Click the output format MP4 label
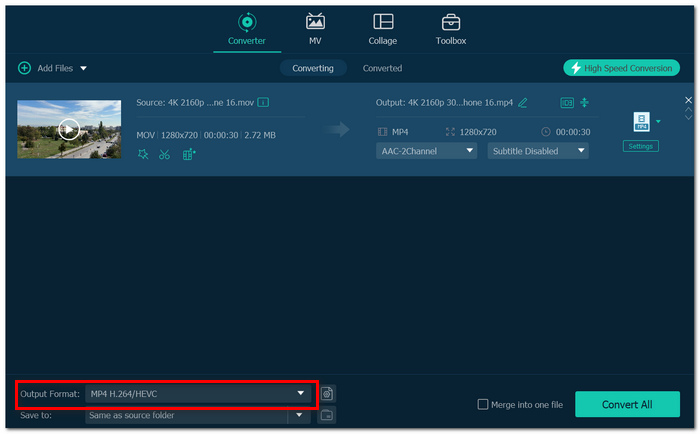This screenshot has height=434, width=700. click(x=400, y=132)
